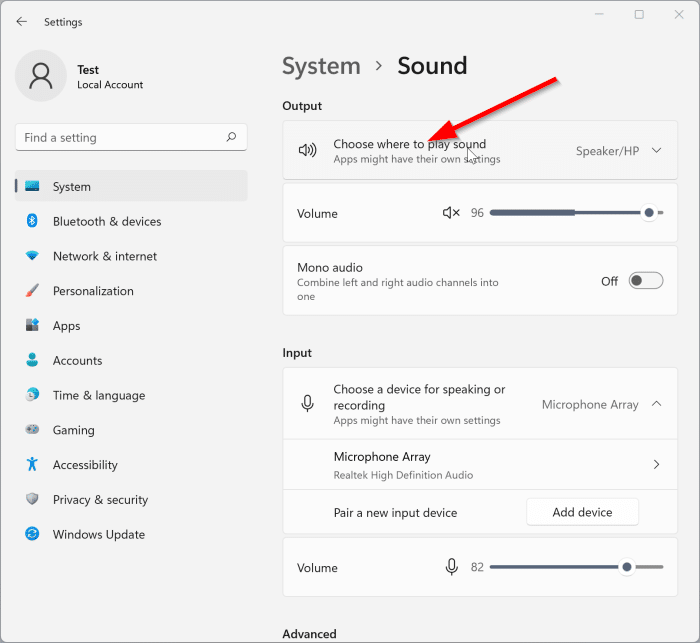Go back using the Settings back arrow
Screen dimensions: 700x643
21,21
